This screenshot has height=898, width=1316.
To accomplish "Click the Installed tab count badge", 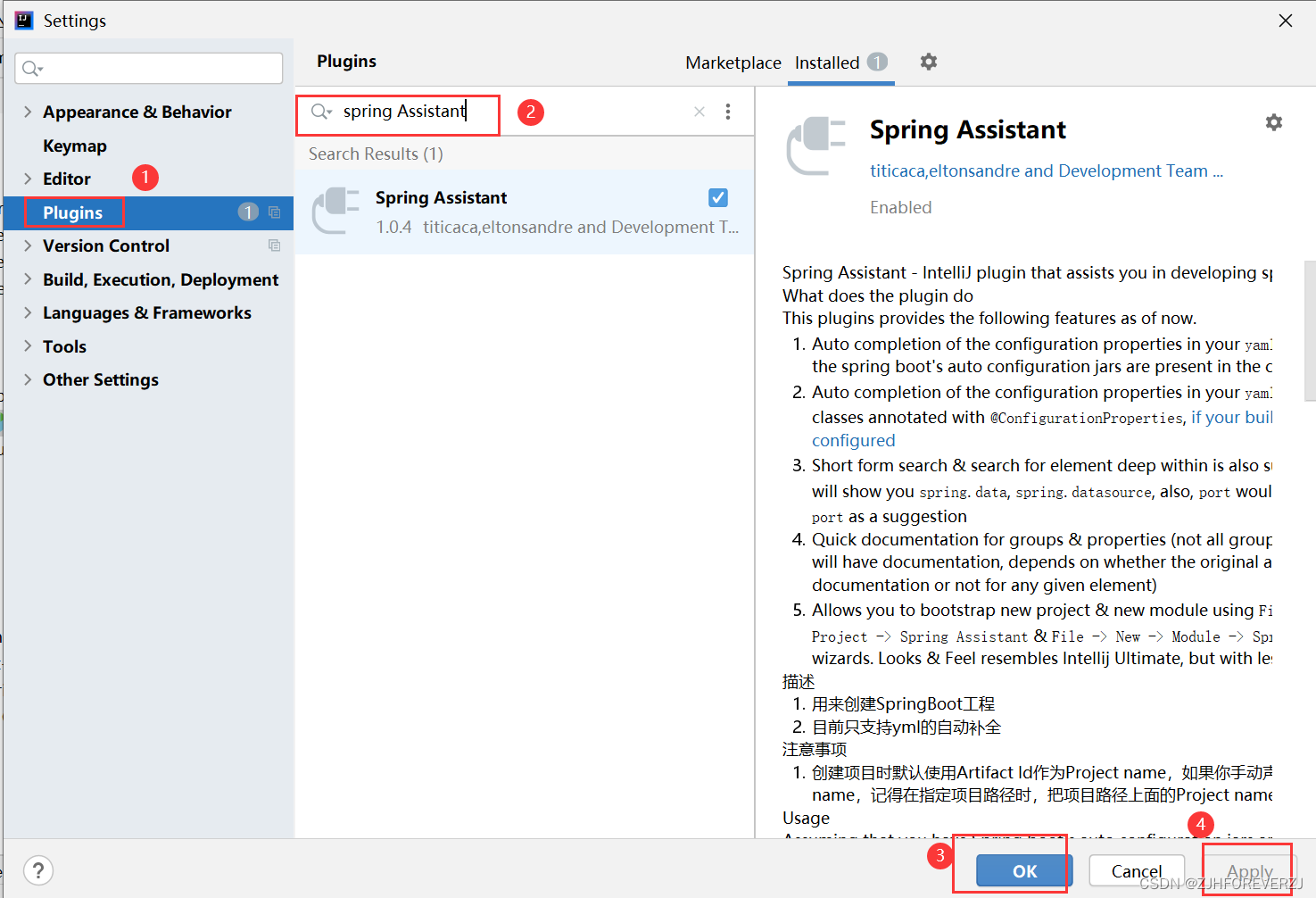I will click(877, 62).
